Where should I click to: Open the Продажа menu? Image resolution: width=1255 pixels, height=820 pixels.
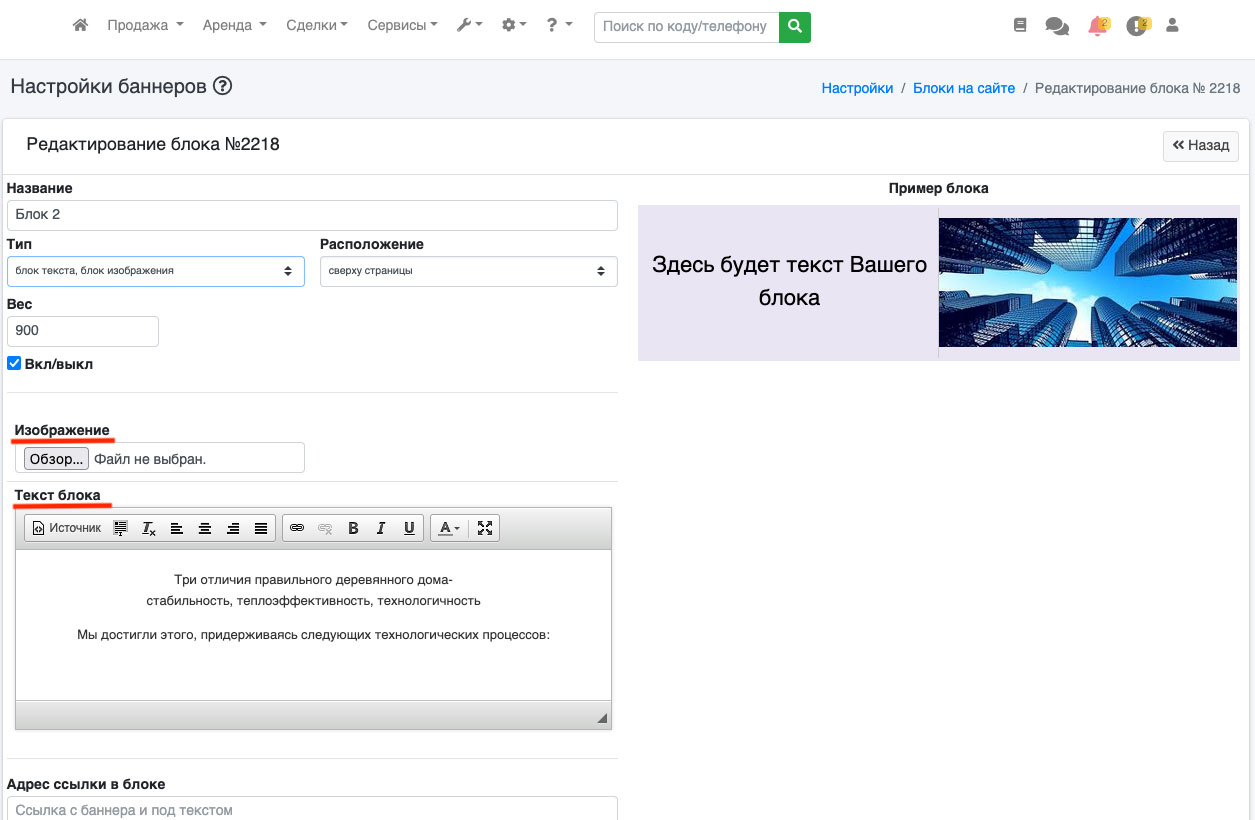tap(145, 26)
